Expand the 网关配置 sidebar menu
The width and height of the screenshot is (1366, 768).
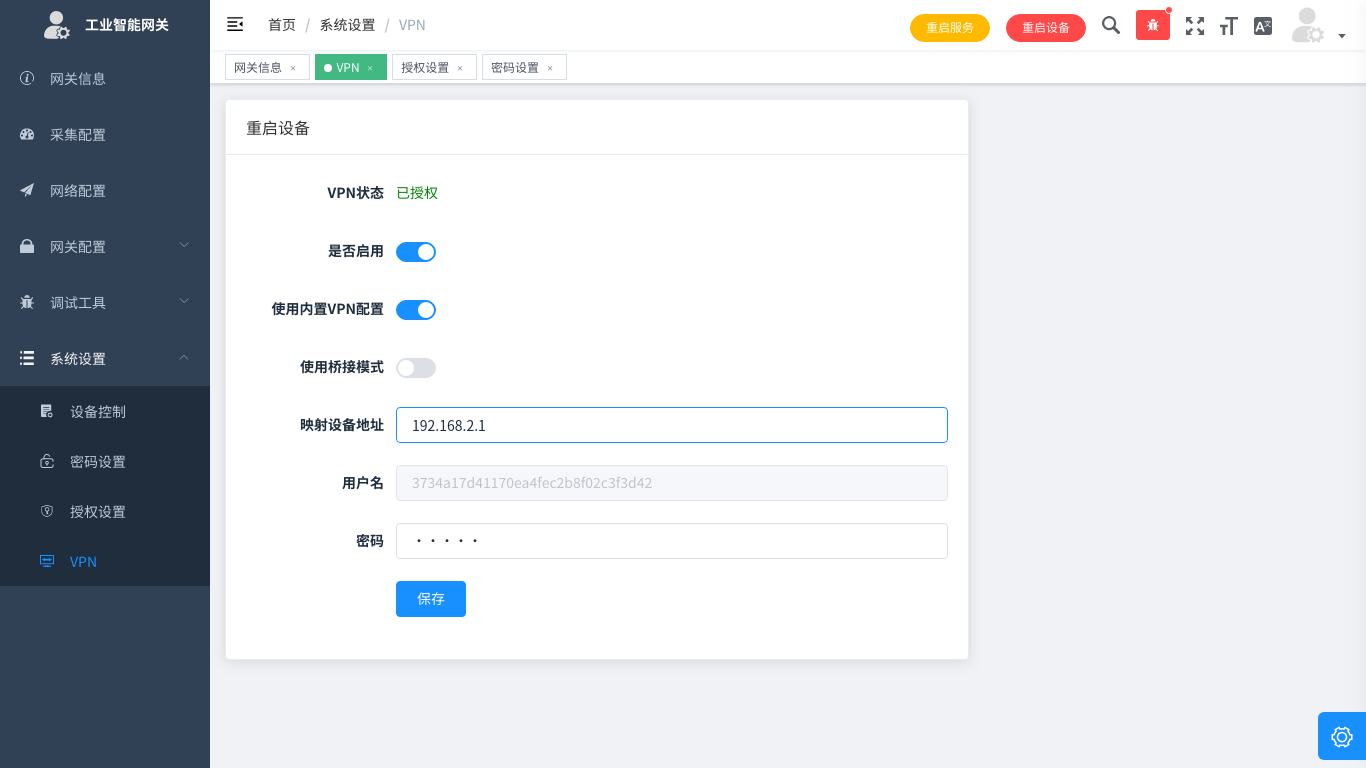click(105, 247)
